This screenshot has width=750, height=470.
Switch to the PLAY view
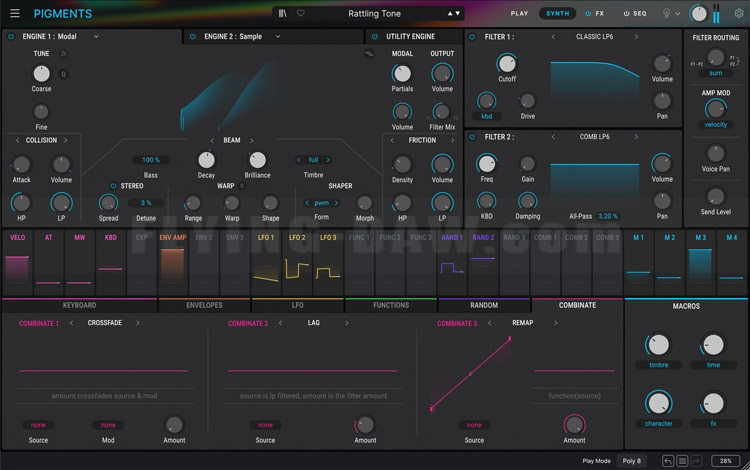point(519,13)
